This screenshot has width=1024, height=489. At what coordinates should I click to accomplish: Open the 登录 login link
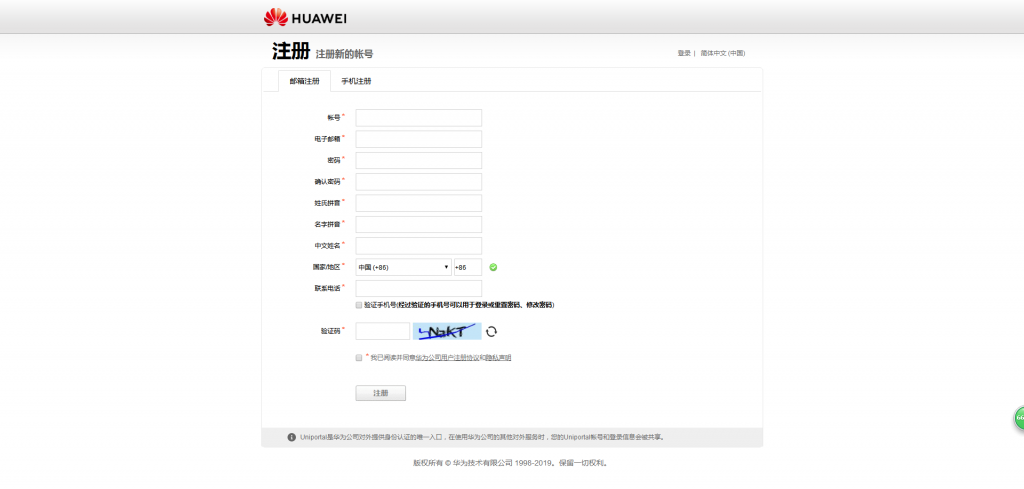(684, 53)
